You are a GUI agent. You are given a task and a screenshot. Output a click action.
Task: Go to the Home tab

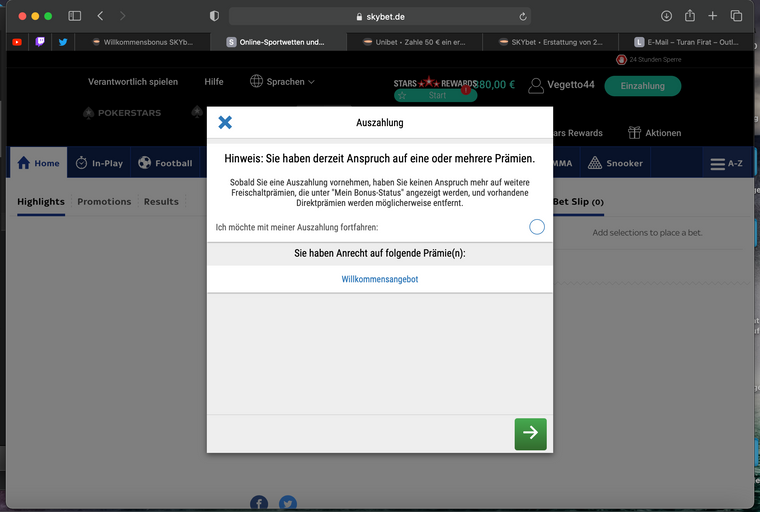[39, 163]
